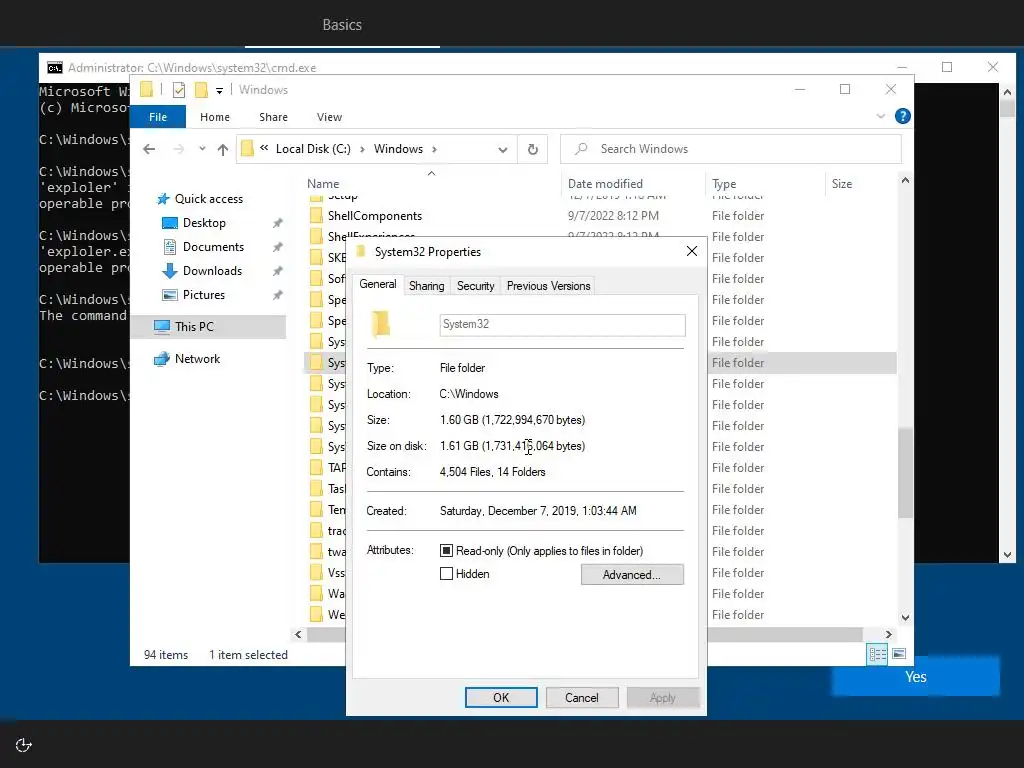This screenshot has width=1024, height=768.
Task: Switch to large icons view
Action: 899,654
